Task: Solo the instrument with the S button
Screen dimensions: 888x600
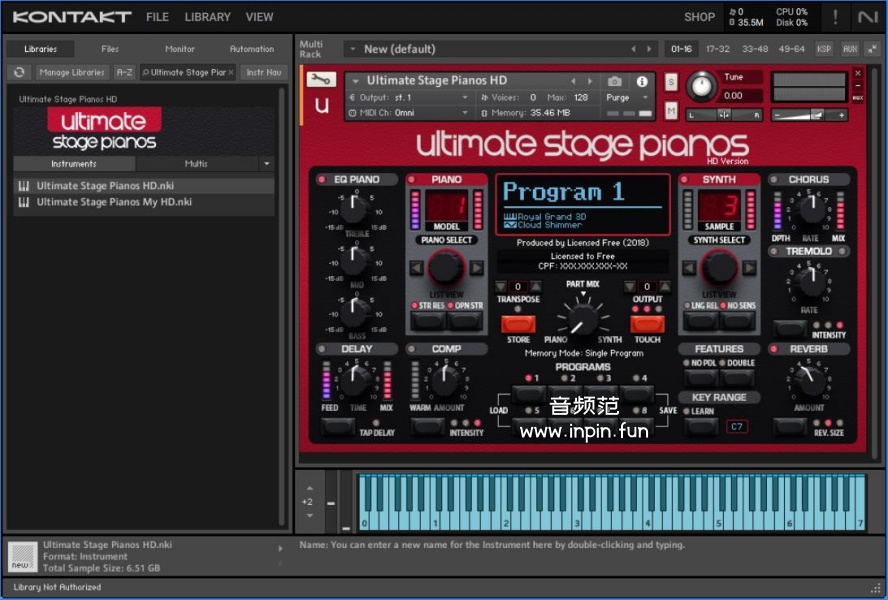Action: (671, 81)
